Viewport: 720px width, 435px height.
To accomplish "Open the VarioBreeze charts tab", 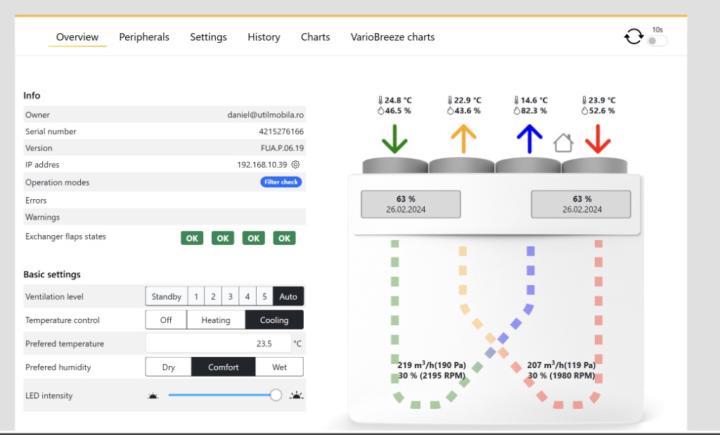I will coord(393,37).
